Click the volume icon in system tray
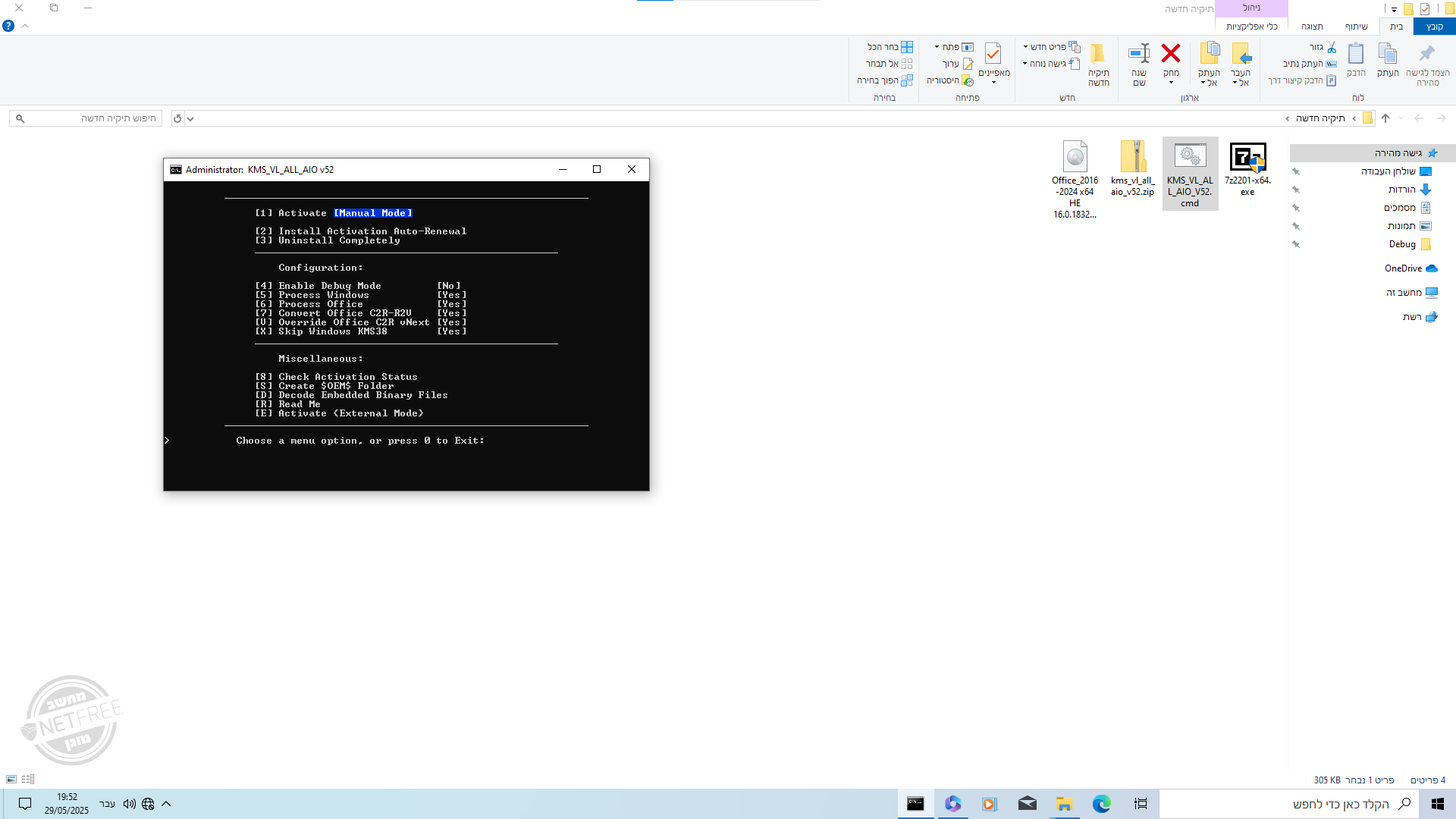 click(x=129, y=804)
